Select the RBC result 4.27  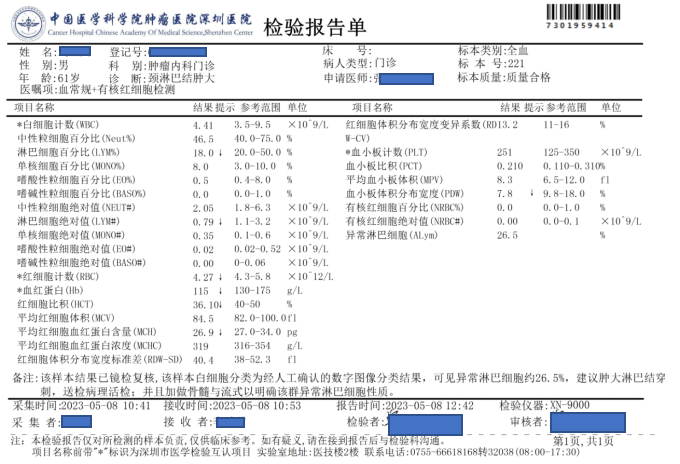203,278
